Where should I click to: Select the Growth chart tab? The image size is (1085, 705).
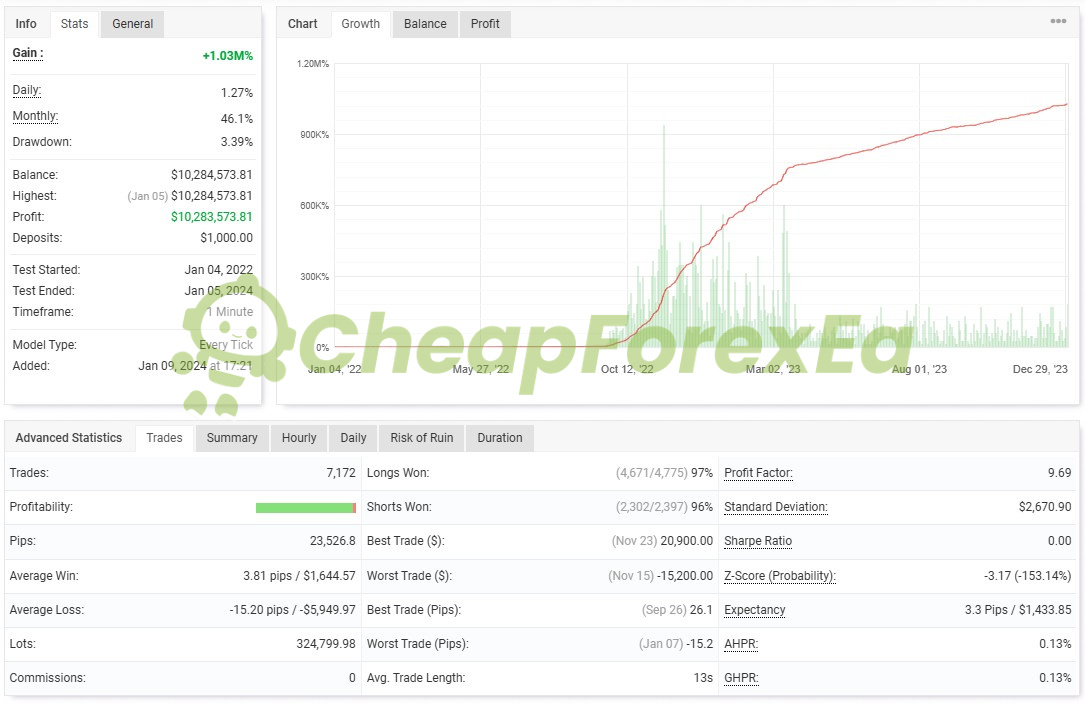(361, 24)
